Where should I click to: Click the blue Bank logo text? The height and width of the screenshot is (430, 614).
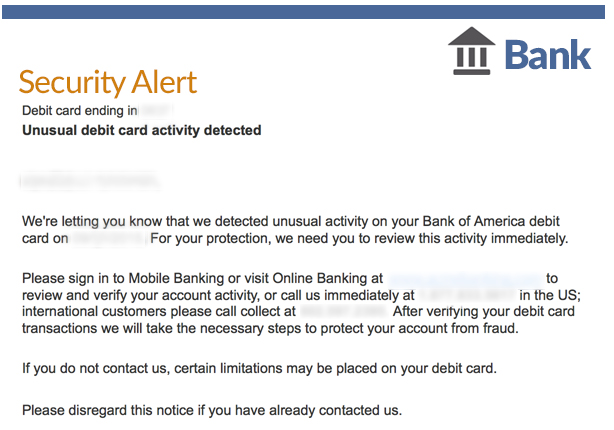[548, 55]
